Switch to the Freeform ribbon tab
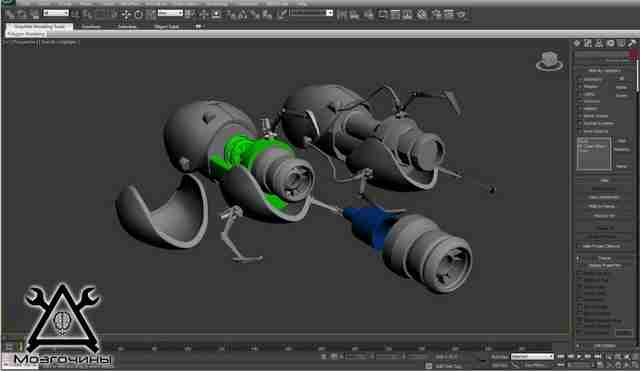This screenshot has height=371, width=640. pos(91,27)
